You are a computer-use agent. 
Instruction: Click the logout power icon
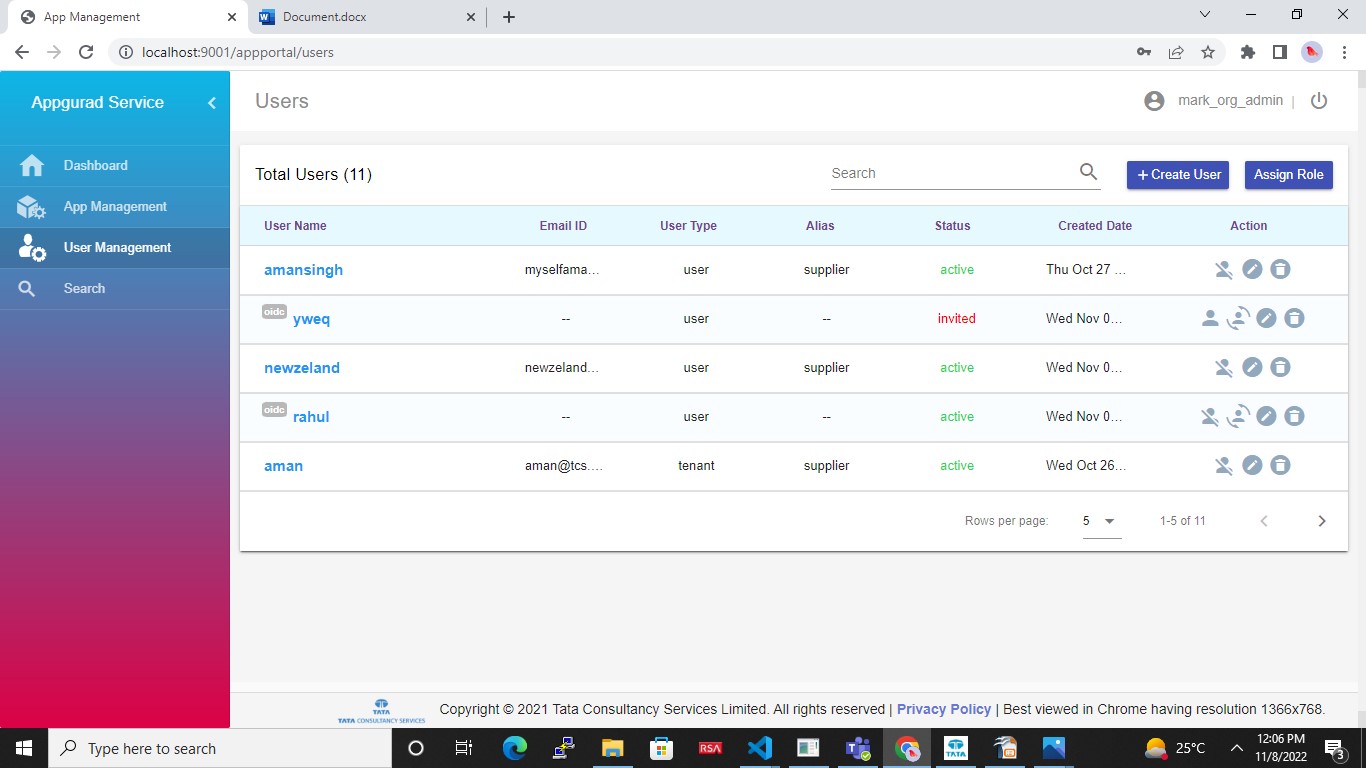coord(1319,101)
